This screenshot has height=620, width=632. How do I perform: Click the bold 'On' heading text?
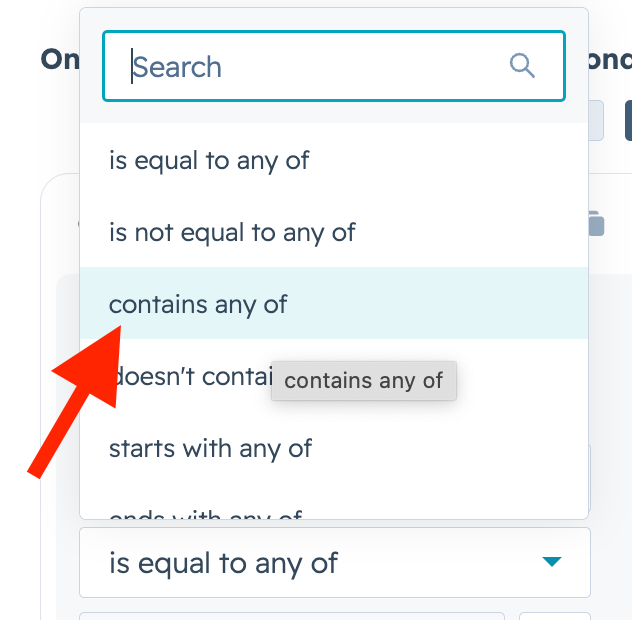pyautogui.click(x=60, y=59)
